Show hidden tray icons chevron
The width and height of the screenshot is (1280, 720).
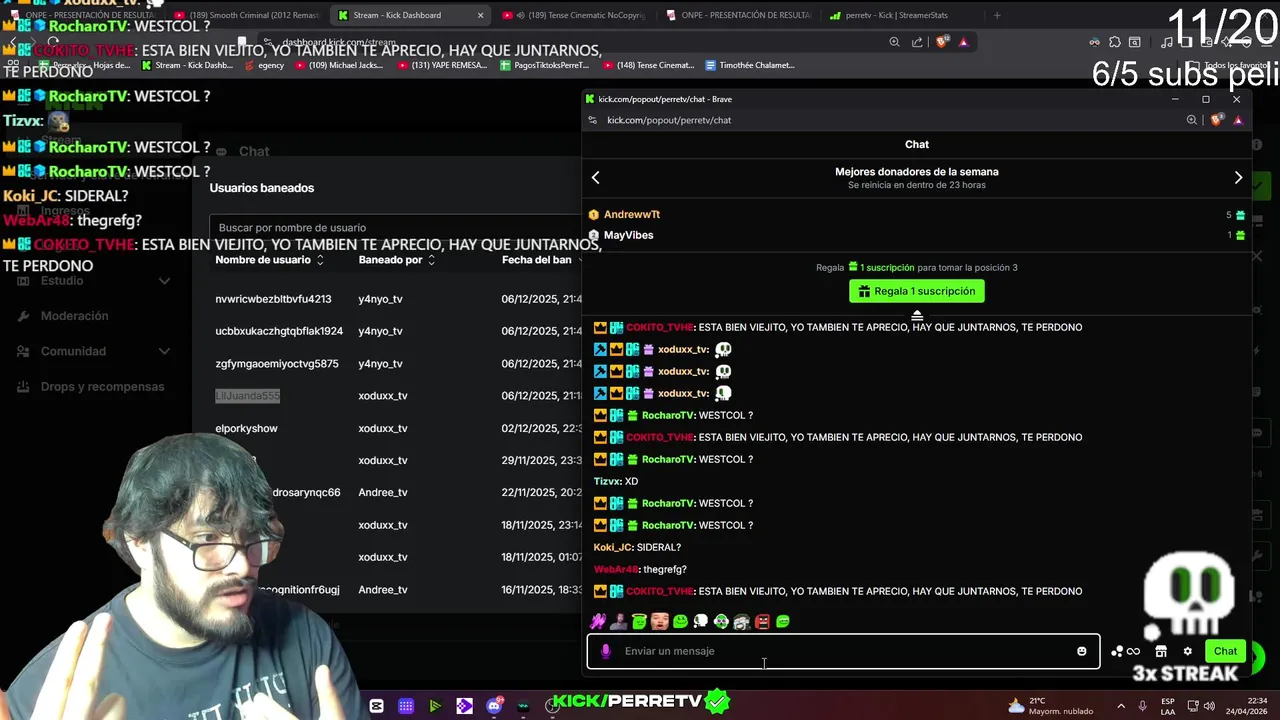point(1120,706)
